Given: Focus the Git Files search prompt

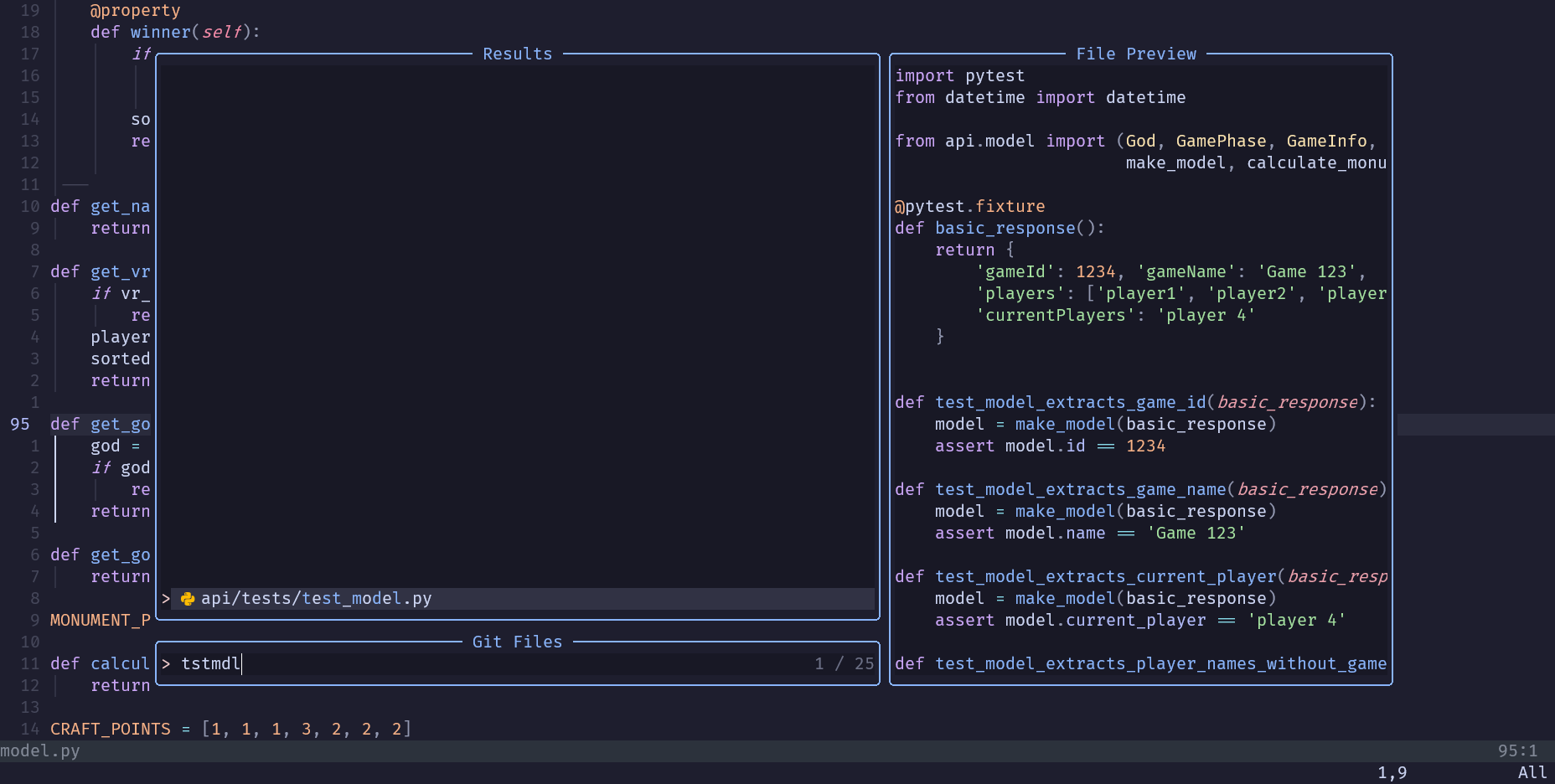Looking at the screenshot, I should click(518, 664).
